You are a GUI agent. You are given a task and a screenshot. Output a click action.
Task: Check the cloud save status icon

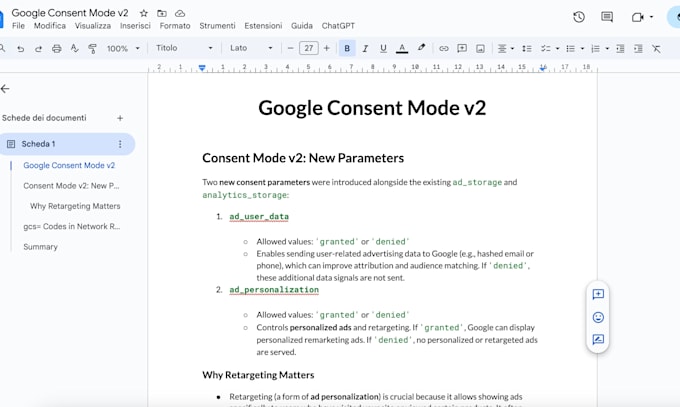[x=180, y=13]
